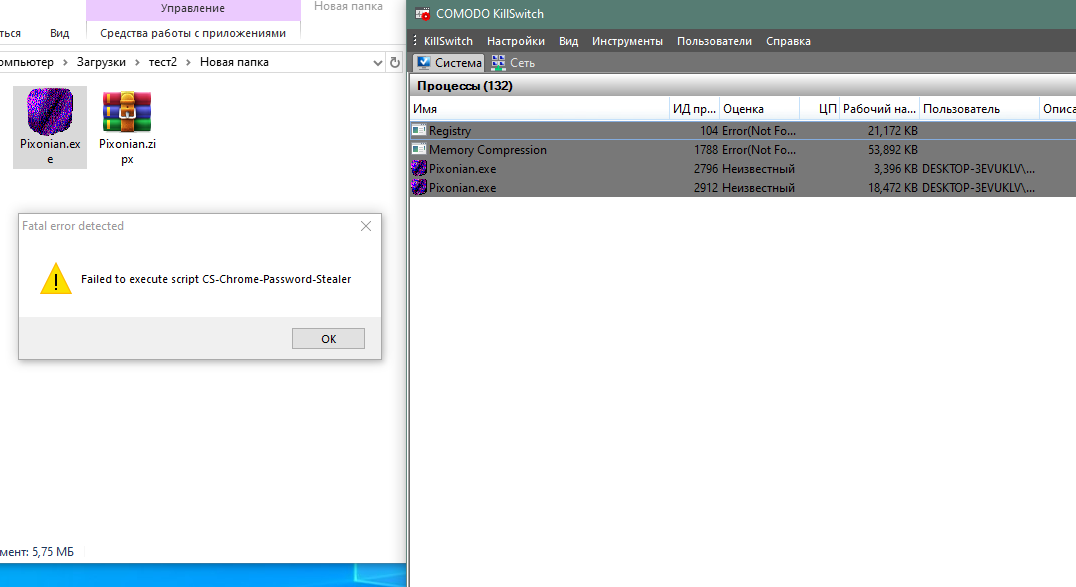Sort processes by the Пользователь column
This screenshot has height=587, width=1076.
pyautogui.click(x=979, y=108)
